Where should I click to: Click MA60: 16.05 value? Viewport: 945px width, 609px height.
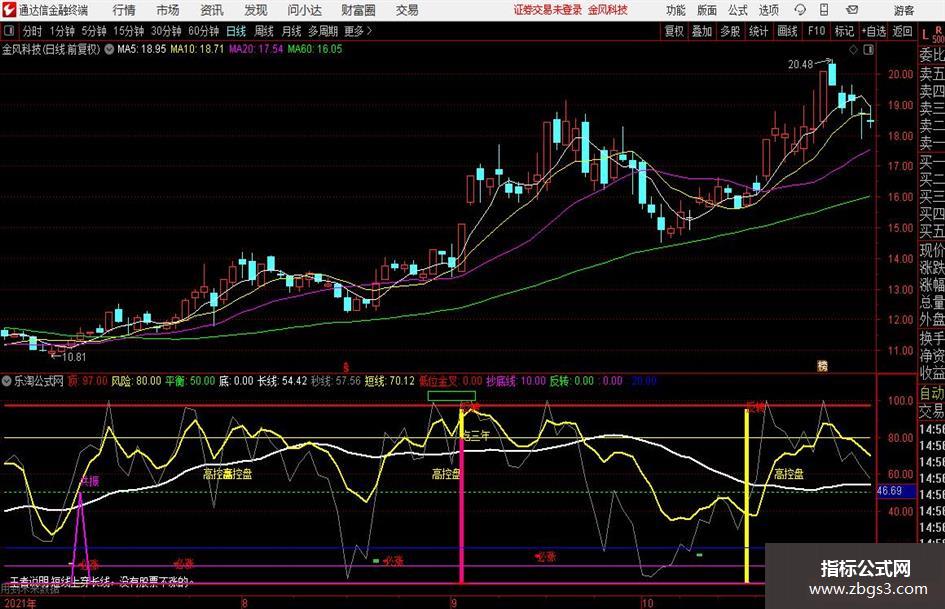coord(315,49)
